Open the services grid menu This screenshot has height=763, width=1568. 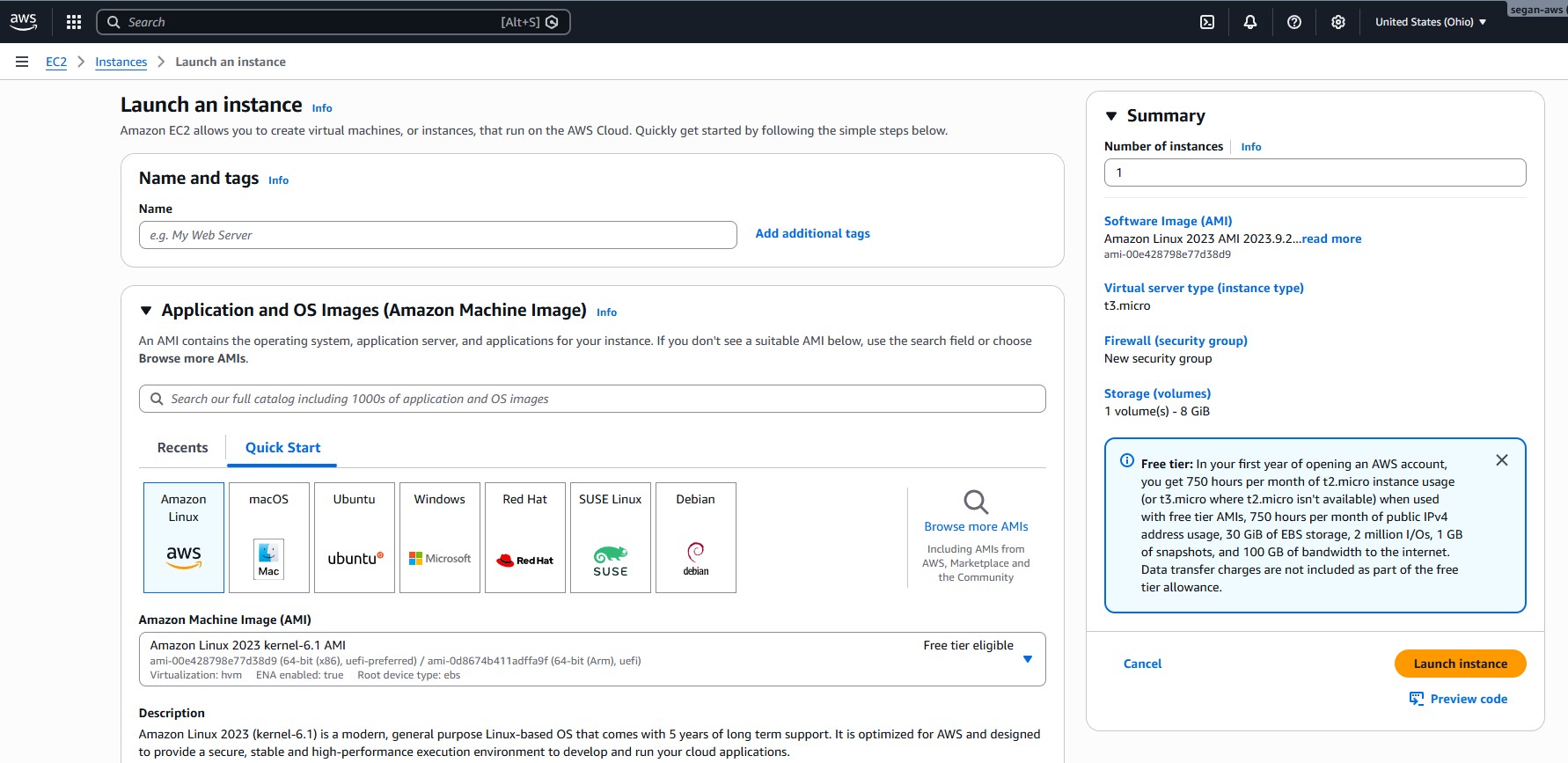tap(74, 22)
